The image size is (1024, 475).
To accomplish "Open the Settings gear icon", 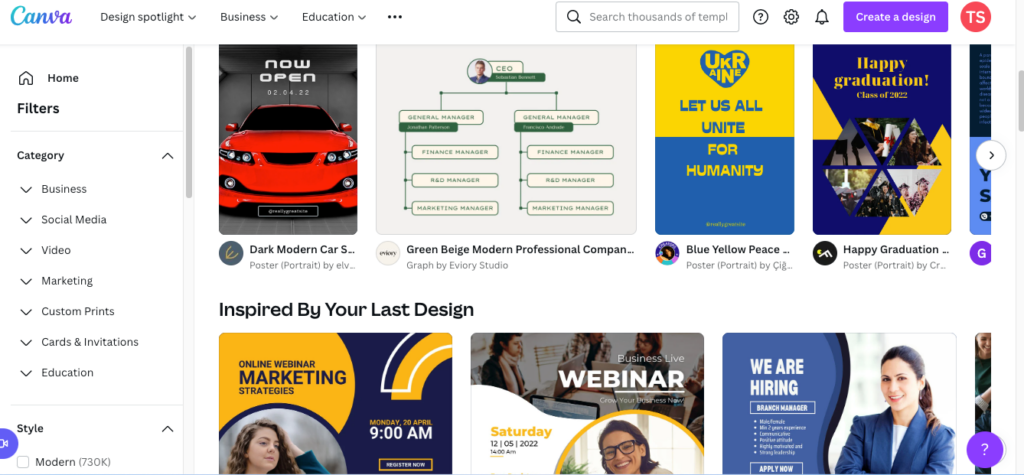I will coord(791,17).
